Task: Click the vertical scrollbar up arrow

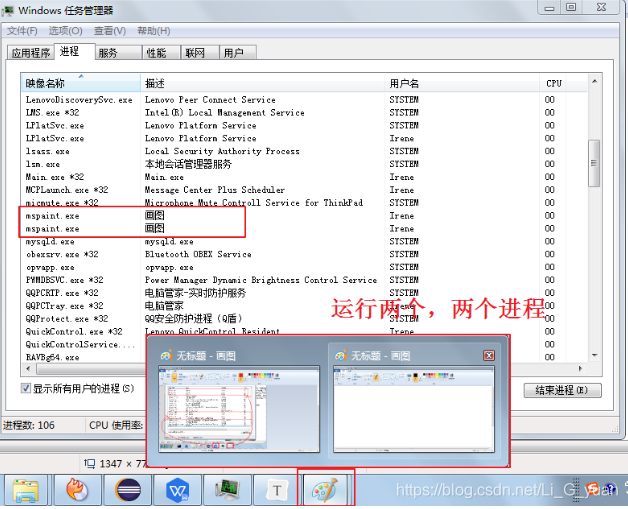Action: pyautogui.click(x=594, y=81)
